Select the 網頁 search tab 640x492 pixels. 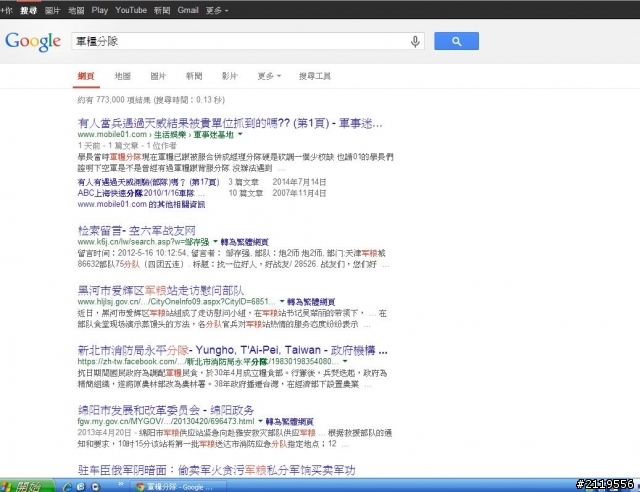click(x=86, y=76)
